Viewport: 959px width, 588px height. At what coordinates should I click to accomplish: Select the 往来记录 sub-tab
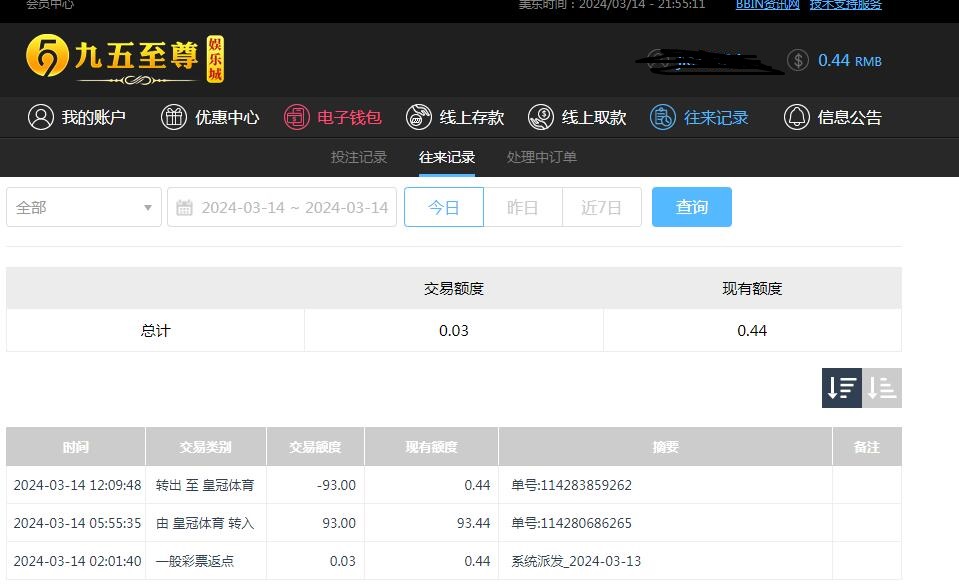(x=447, y=157)
